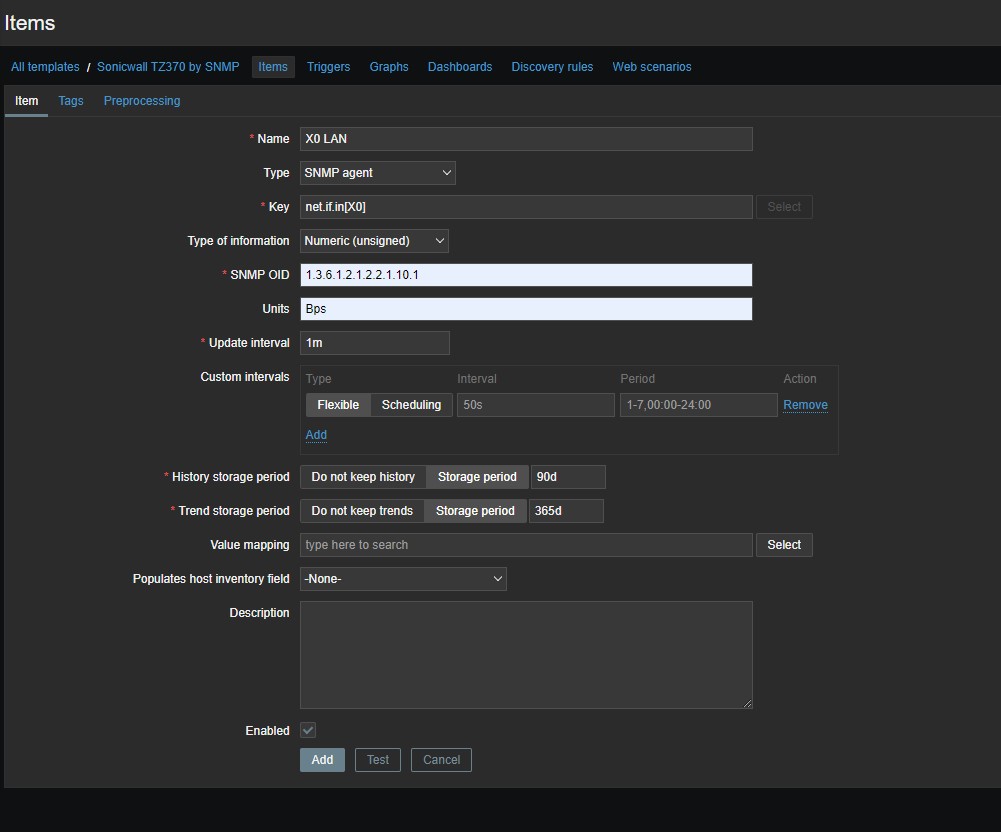Viewport: 1001px width, 832px height.
Task: Switch to the Tags tab
Action: tap(71, 101)
